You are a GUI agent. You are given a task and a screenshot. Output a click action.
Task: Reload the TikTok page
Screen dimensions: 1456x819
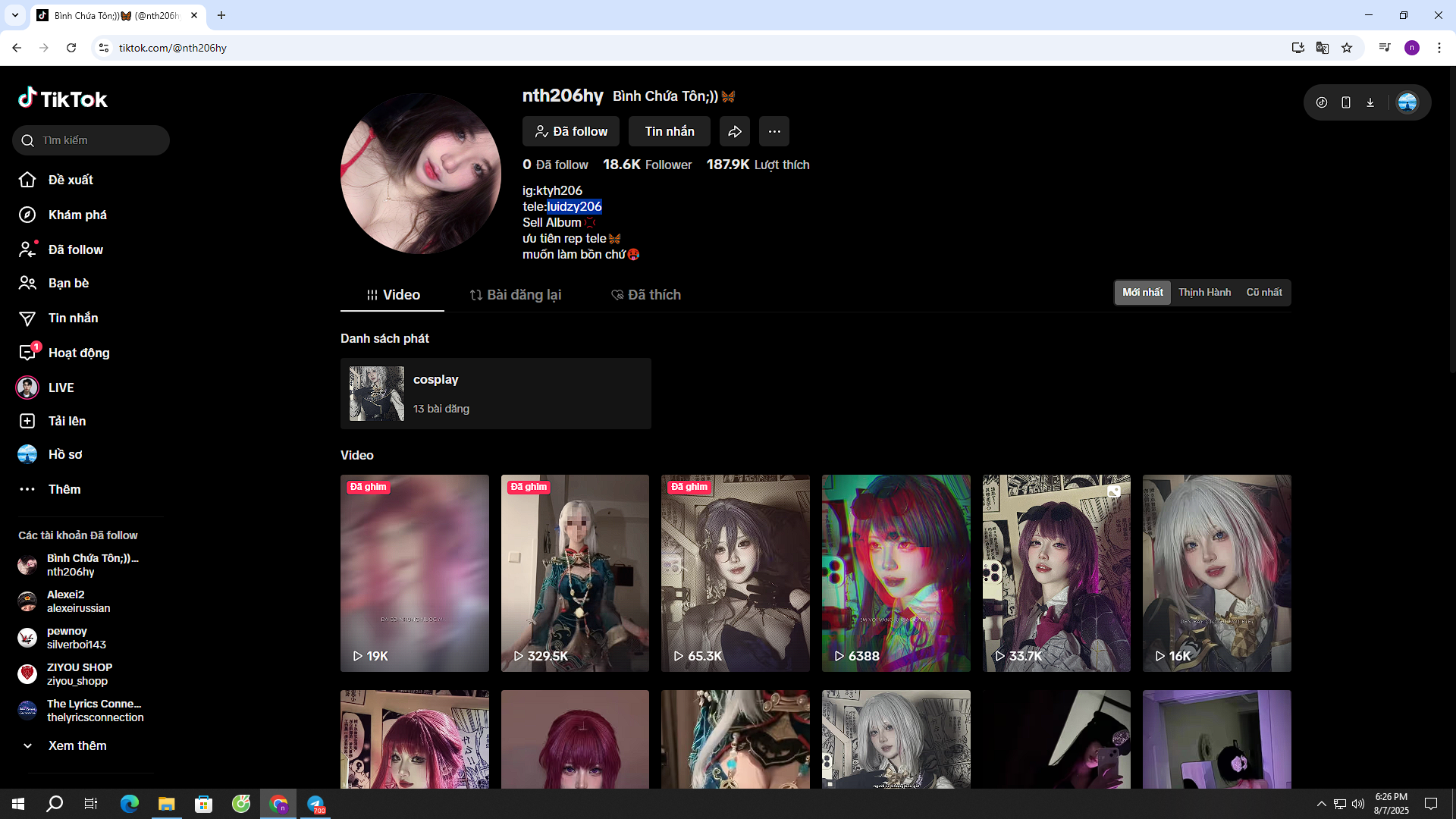(71, 48)
